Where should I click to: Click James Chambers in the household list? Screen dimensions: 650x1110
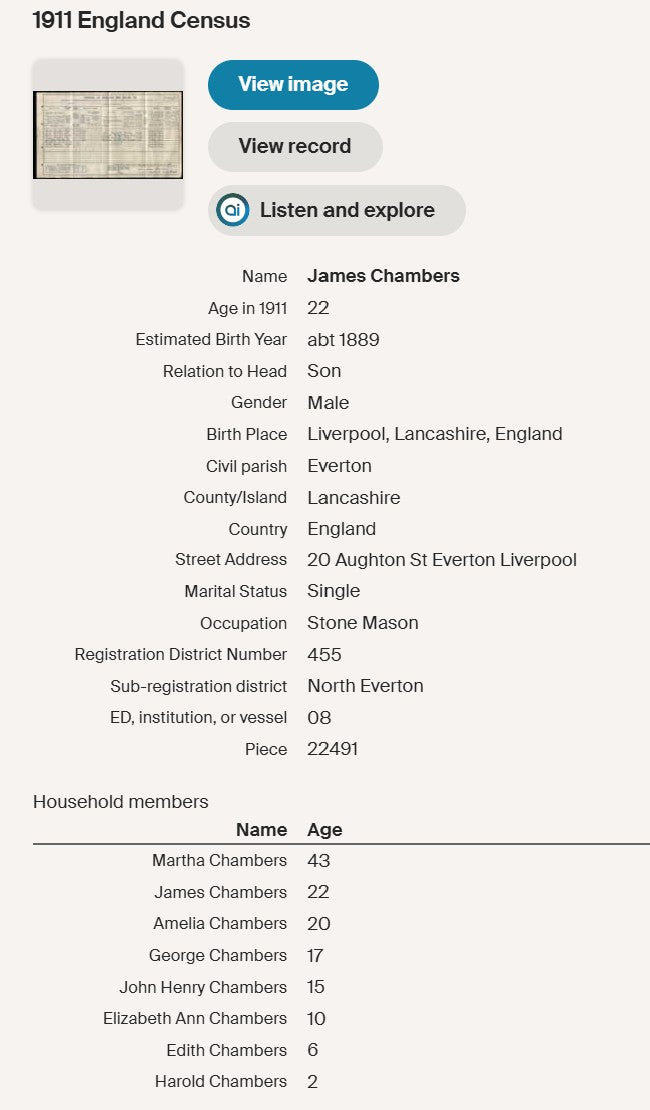[x=221, y=892]
